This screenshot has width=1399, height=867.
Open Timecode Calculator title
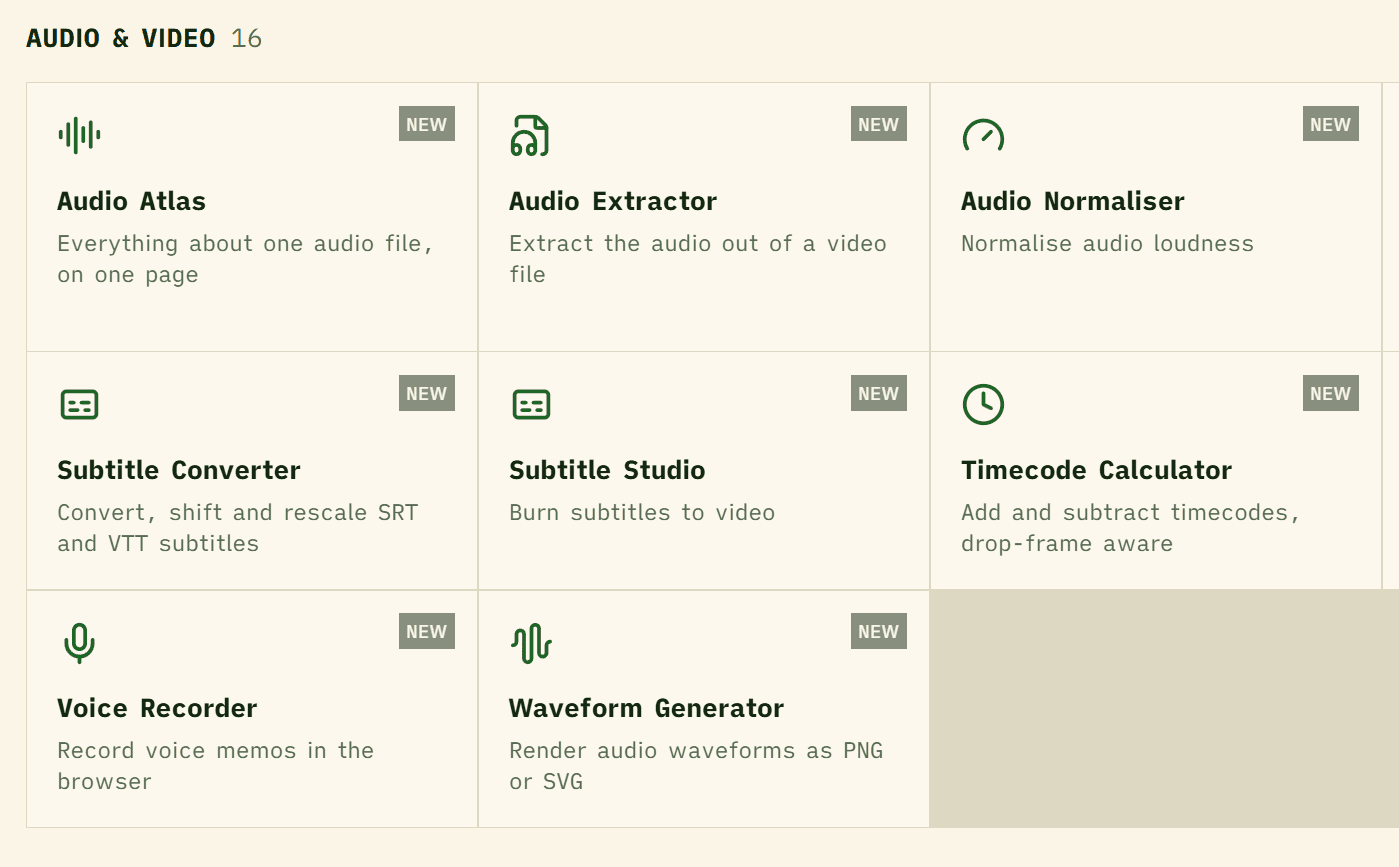coord(1096,470)
